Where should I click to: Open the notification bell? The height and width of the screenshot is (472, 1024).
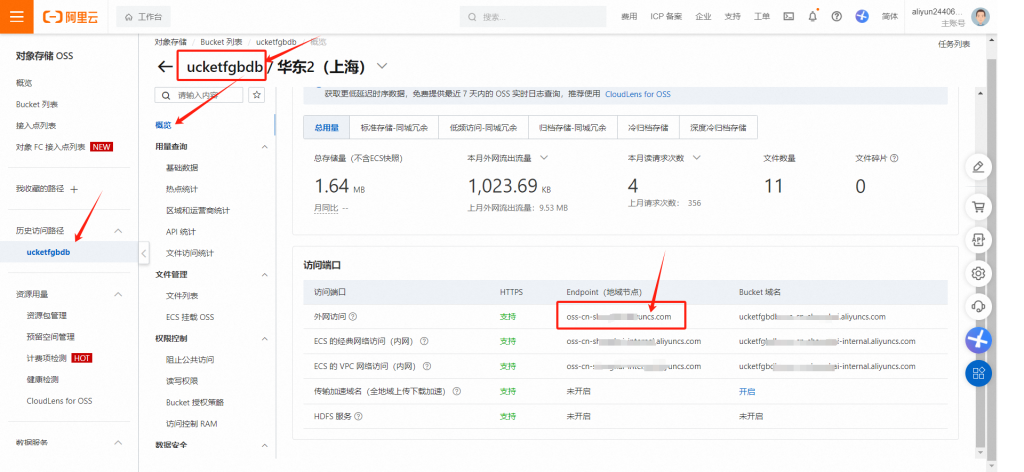pos(812,17)
